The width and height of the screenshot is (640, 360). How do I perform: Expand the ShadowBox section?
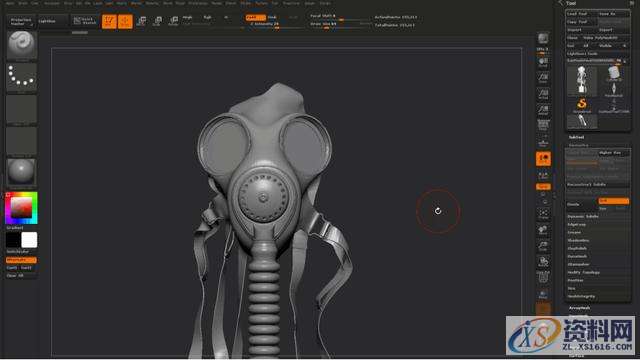coord(578,240)
